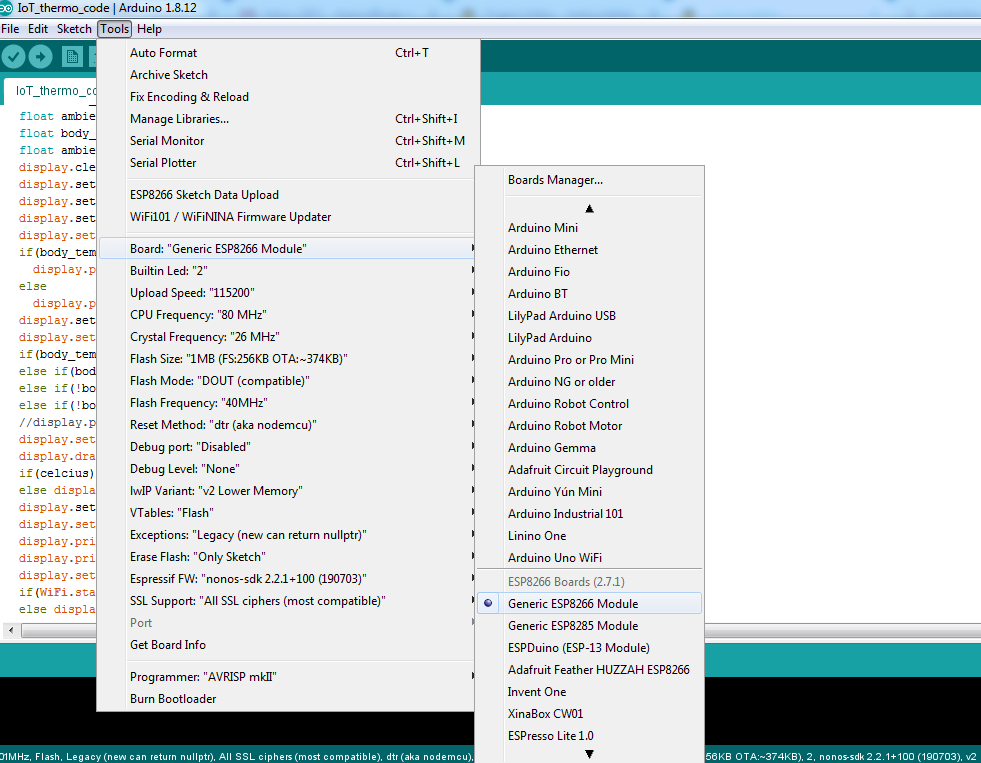This screenshot has height=763, width=981.
Task: Expand the Builtin Led submenu
Action: pyautogui.click(x=288, y=271)
